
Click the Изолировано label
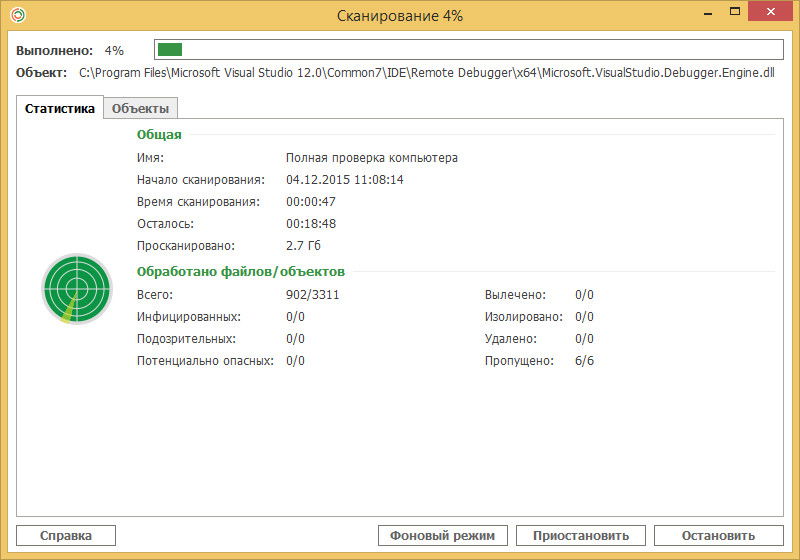click(523, 317)
